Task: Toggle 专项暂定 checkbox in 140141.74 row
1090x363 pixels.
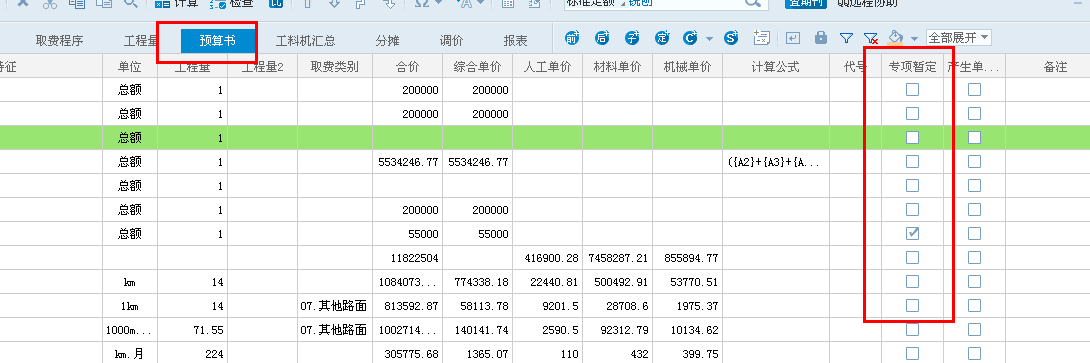Action: 912,329
